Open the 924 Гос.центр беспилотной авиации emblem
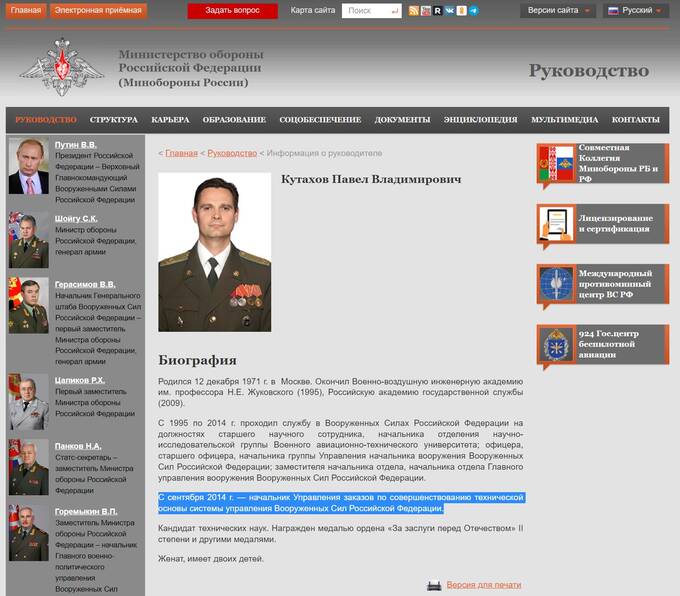The image size is (680, 596). [554, 345]
